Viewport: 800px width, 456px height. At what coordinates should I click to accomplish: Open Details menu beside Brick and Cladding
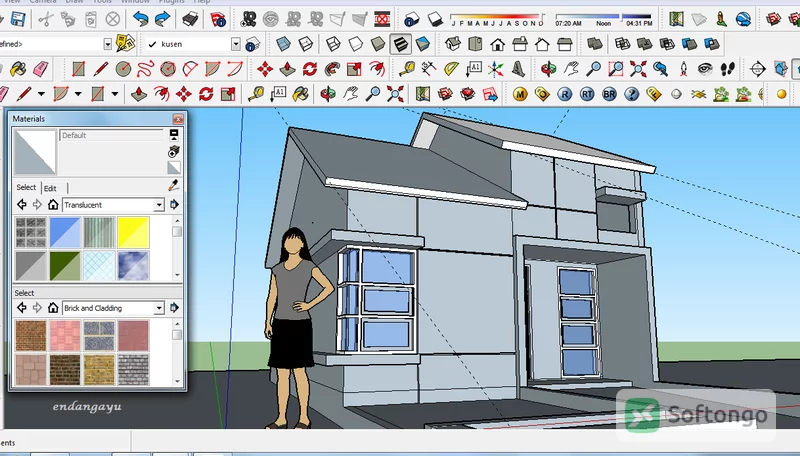[x=174, y=308]
